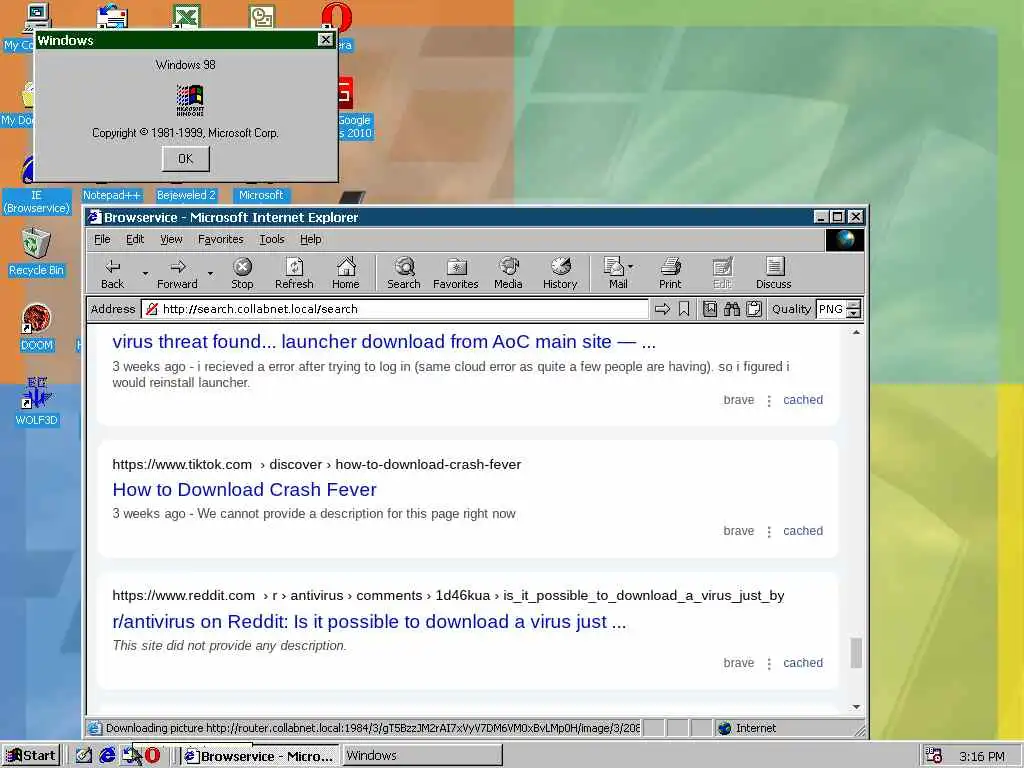The width and height of the screenshot is (1024, 768).
Task: Click the system tray scheduler icon
Action: [x=934, y=756]
